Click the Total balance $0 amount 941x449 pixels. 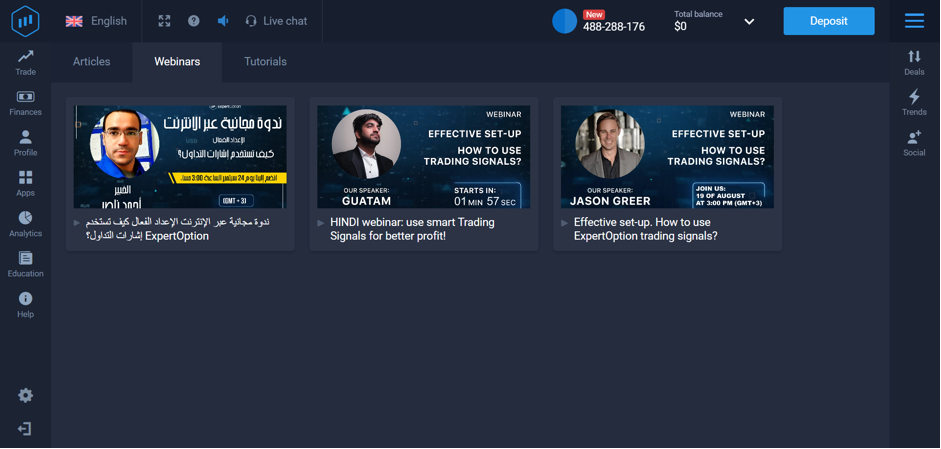click(x=680, y=26)
